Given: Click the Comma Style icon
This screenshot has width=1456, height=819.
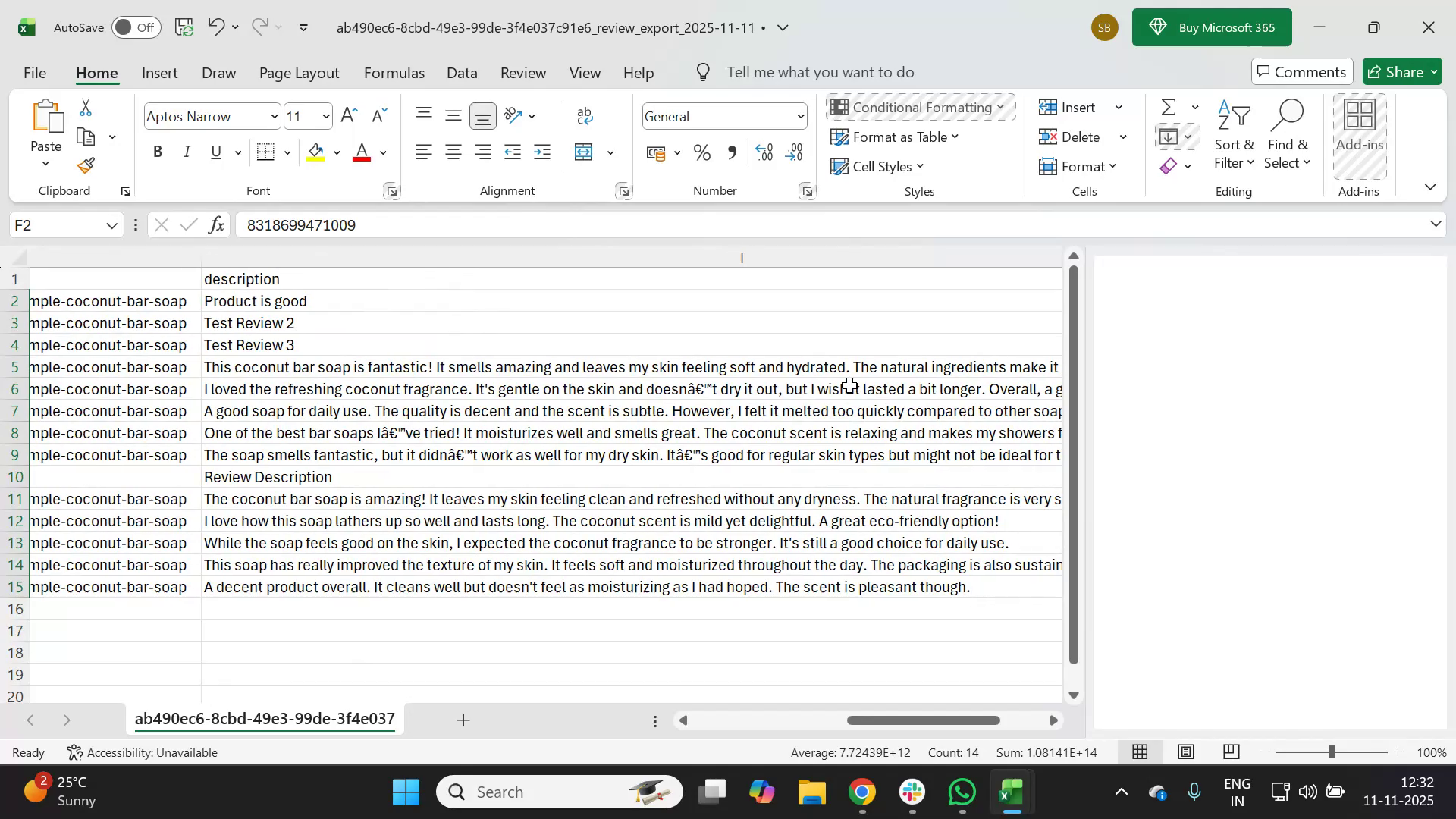Looking at the screenshot, I should (732, 152).
